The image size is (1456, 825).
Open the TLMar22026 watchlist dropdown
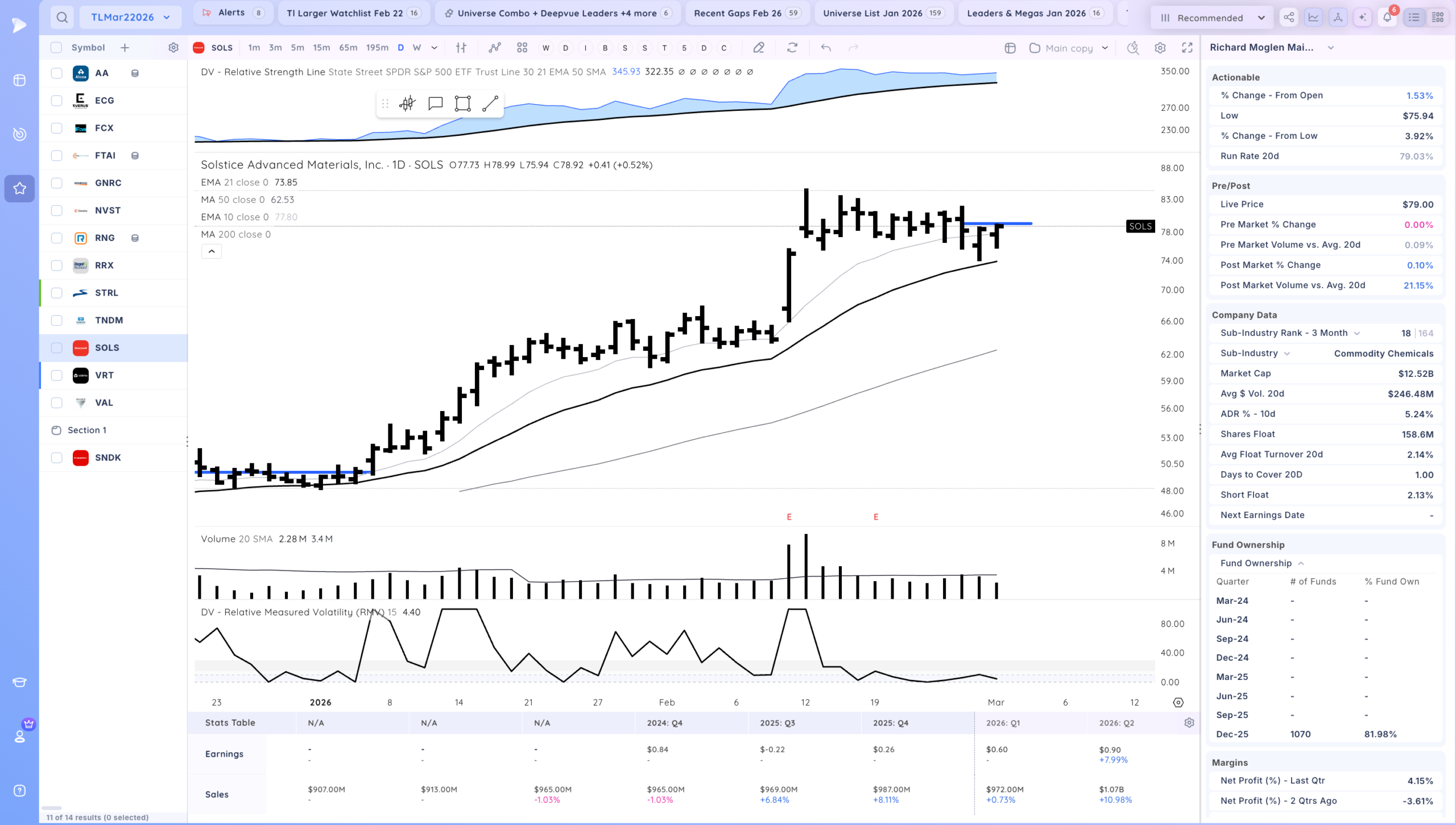130,17
